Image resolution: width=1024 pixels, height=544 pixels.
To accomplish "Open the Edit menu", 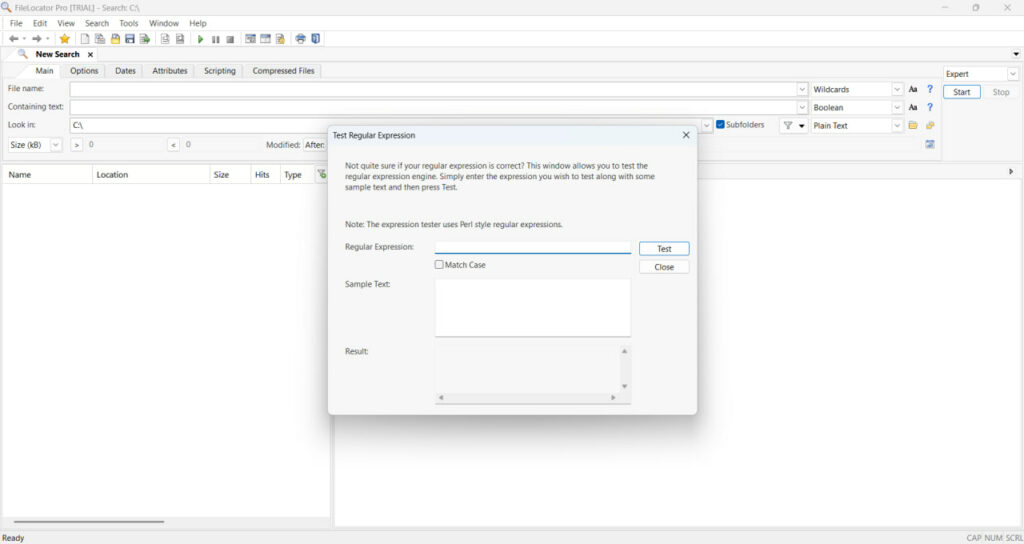I will coord(40,23).
